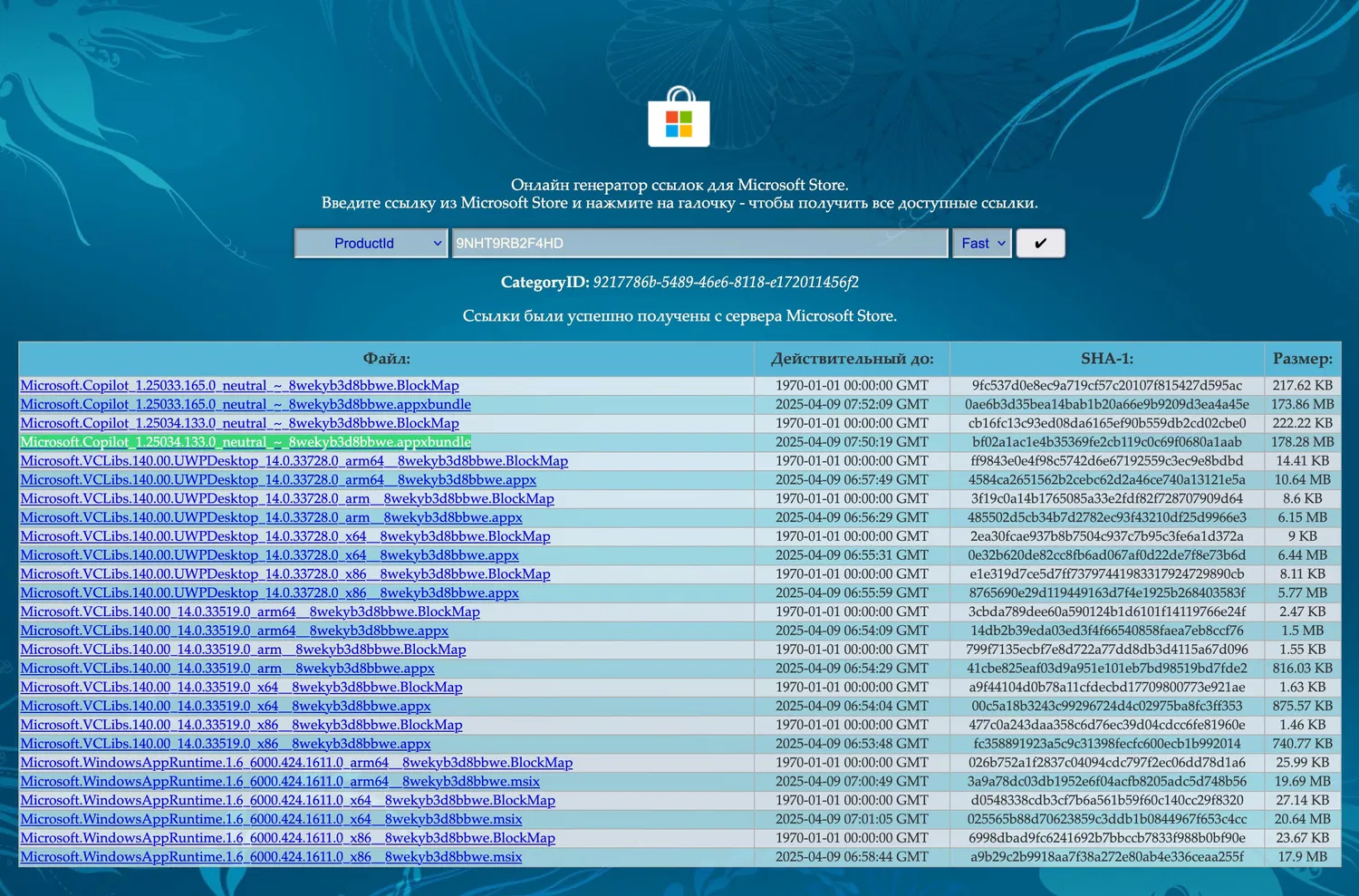Image resolution: width=1359 pixels, height=896 pixels.
Task: Download WindowsAppRuntime.1.6 arm64 msix package
Action: [280, 782]
